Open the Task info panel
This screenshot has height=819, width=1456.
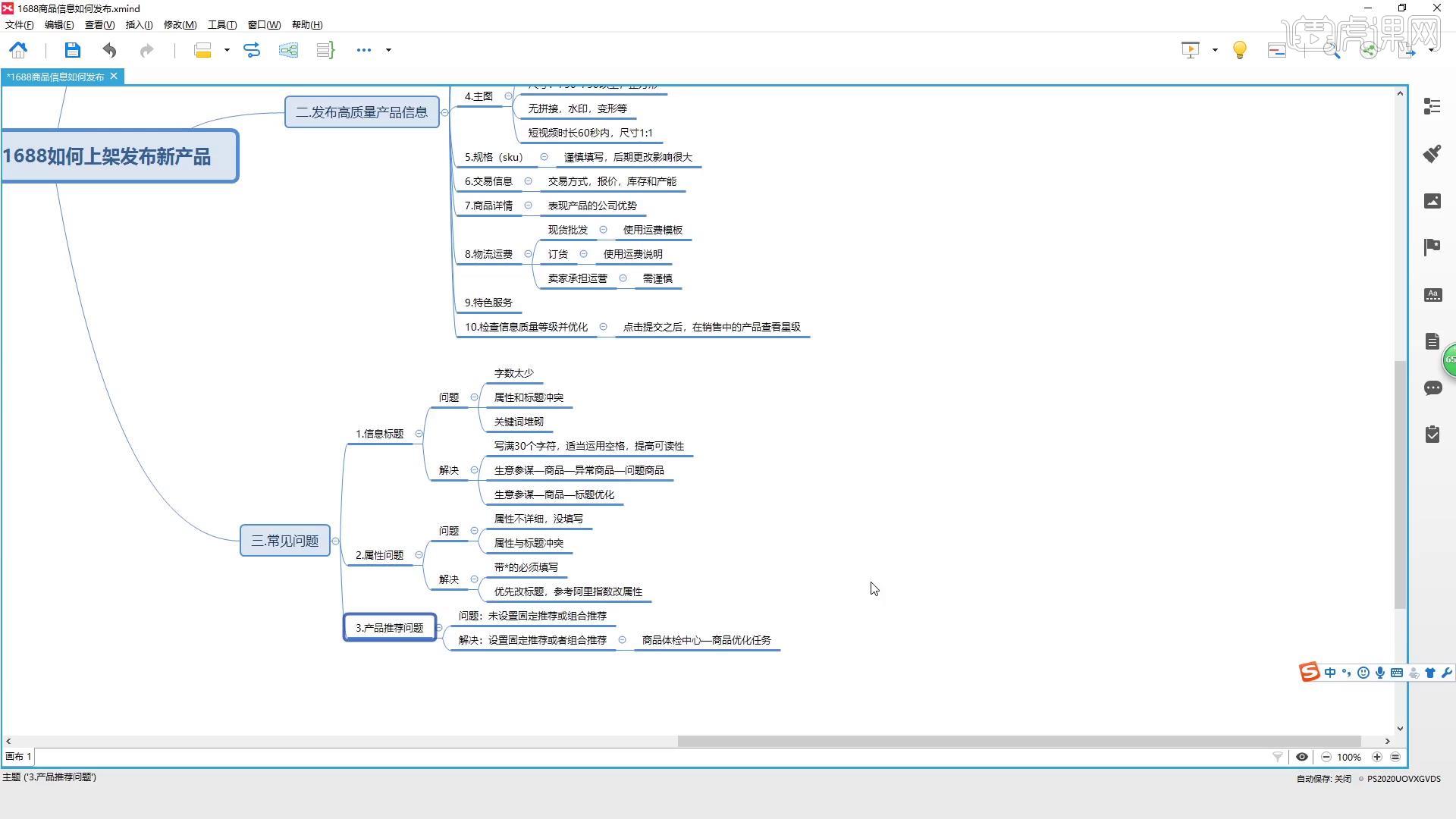coord(1432,435)
